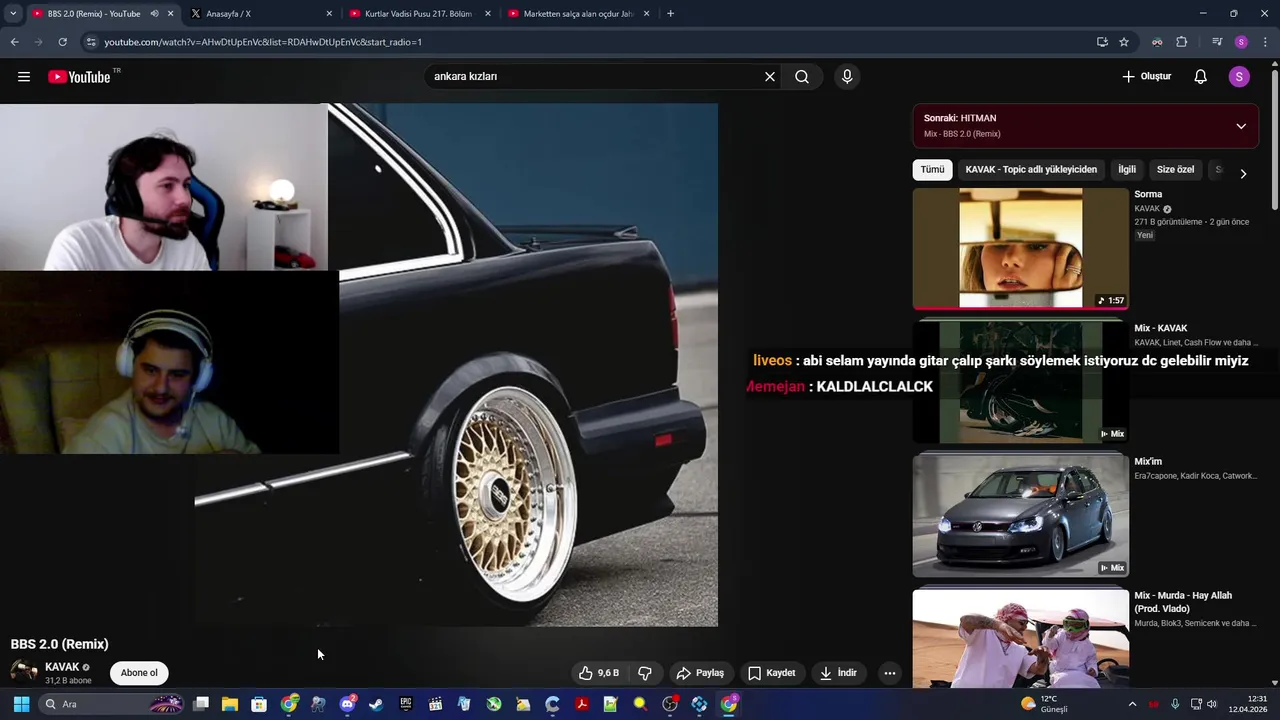Click the Kaydet save button
Viewport: 1280px width, 720px height.
771,673
